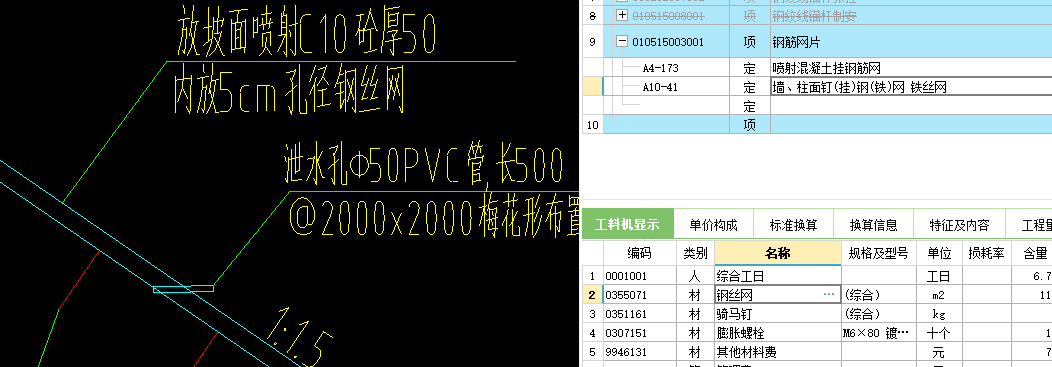Click row number 9 header

592,42
